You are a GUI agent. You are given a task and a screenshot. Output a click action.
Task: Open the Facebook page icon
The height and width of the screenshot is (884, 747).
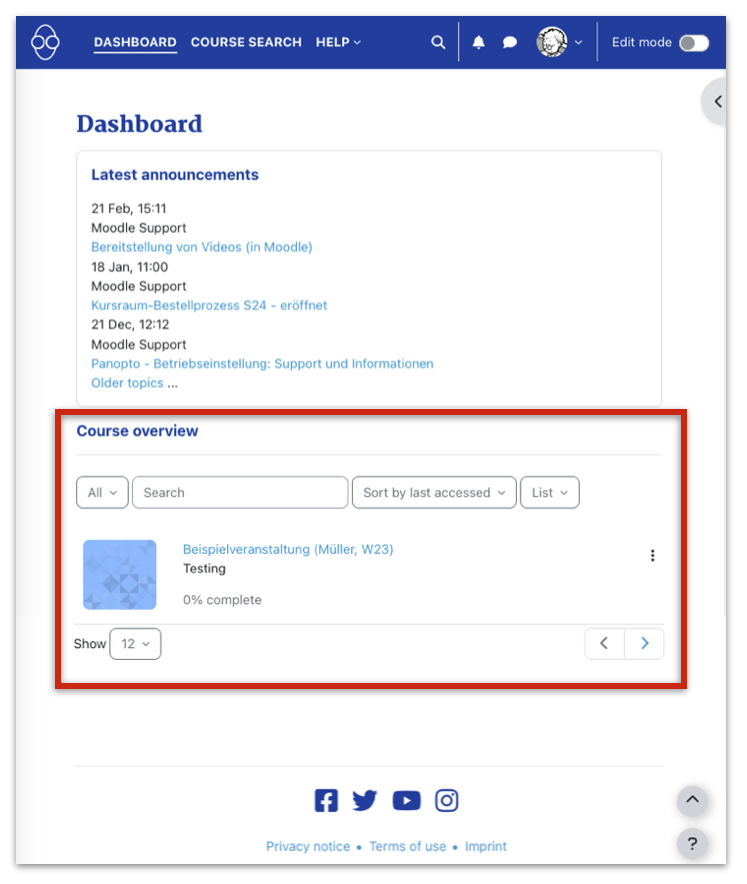326,800
